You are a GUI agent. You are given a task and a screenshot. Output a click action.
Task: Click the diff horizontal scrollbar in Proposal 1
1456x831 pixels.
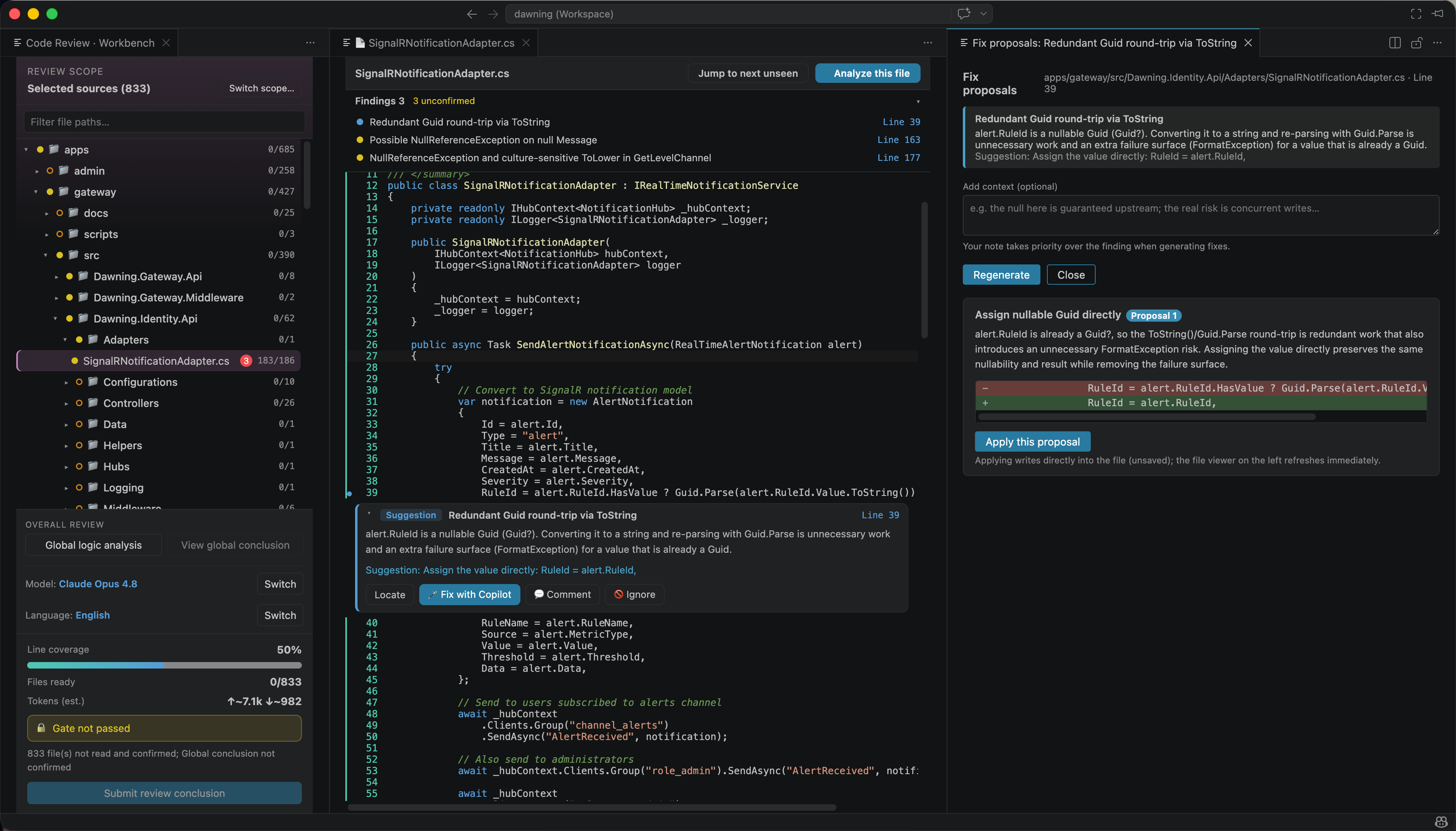(1147, 417)
